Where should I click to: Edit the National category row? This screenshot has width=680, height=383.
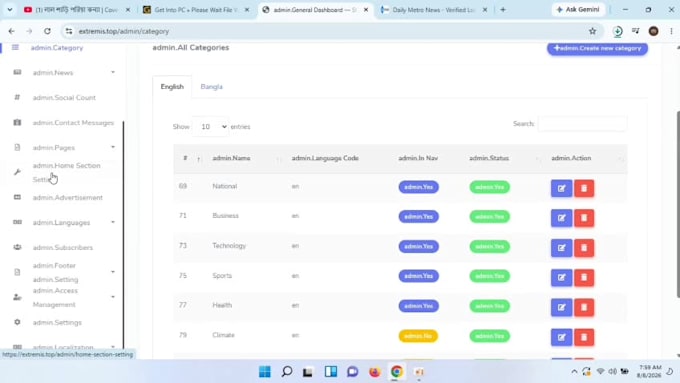tap(561, 188)
